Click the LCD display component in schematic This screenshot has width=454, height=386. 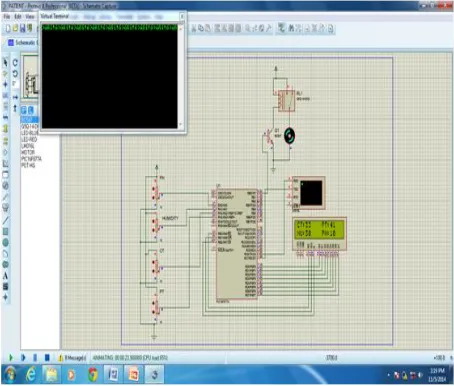point(319,234)
